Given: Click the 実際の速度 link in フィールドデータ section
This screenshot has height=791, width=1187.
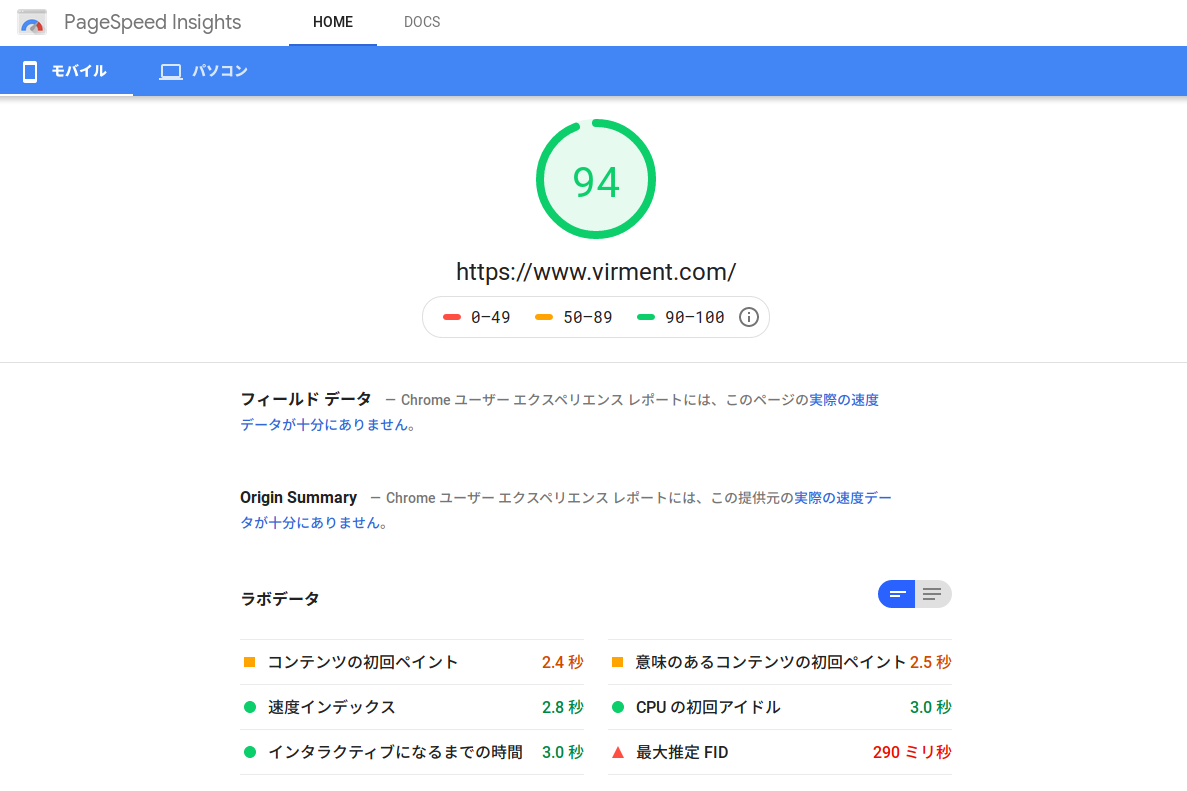Looking at the screenshot, I should [843, 399].
